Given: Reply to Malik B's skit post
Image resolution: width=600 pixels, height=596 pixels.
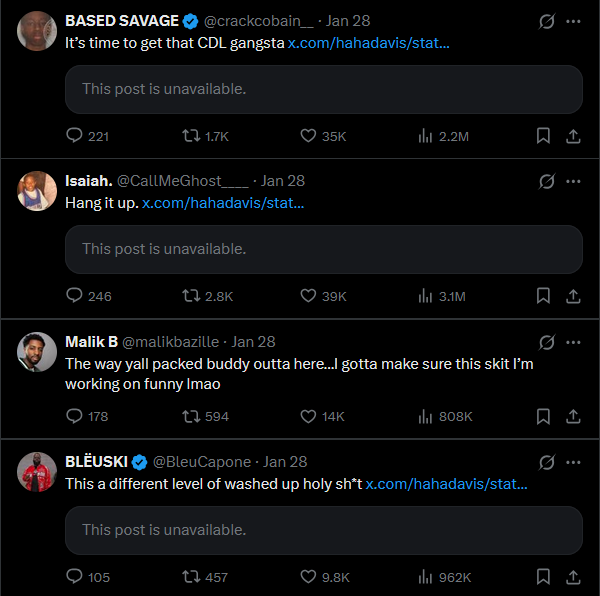Looking at the screenshot, I should click(74, 416).
